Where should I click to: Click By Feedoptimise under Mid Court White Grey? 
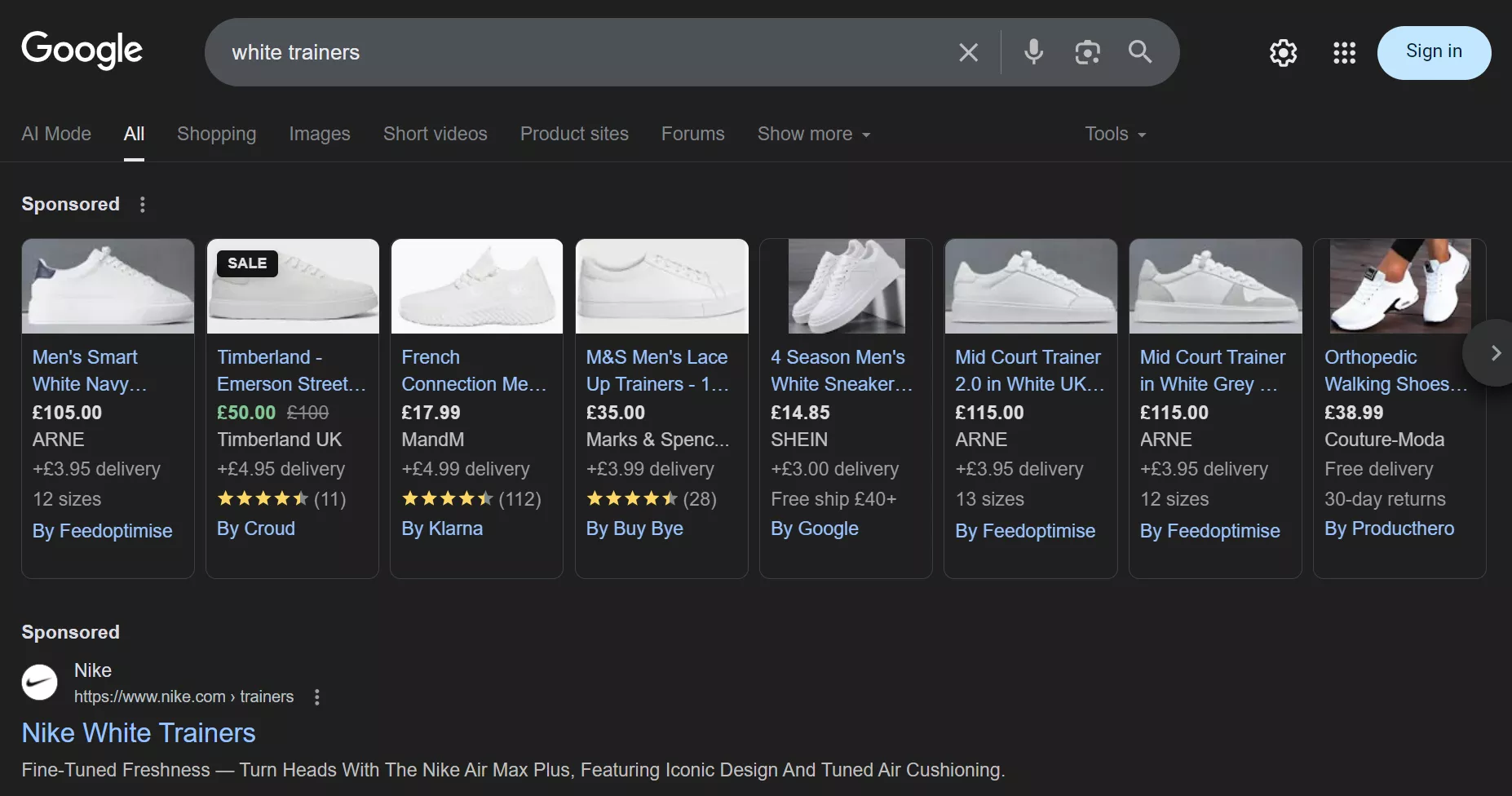pos(1209,531)
